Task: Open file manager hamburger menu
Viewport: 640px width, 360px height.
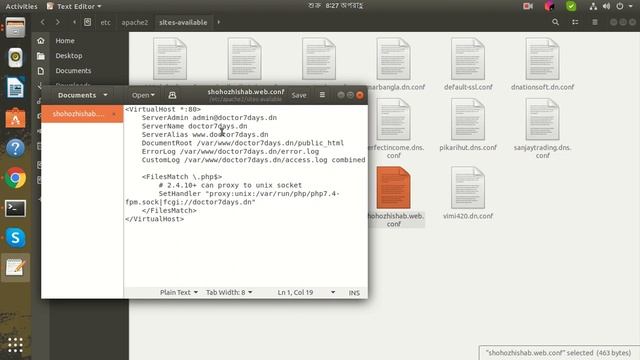Action: click(595, 22)
